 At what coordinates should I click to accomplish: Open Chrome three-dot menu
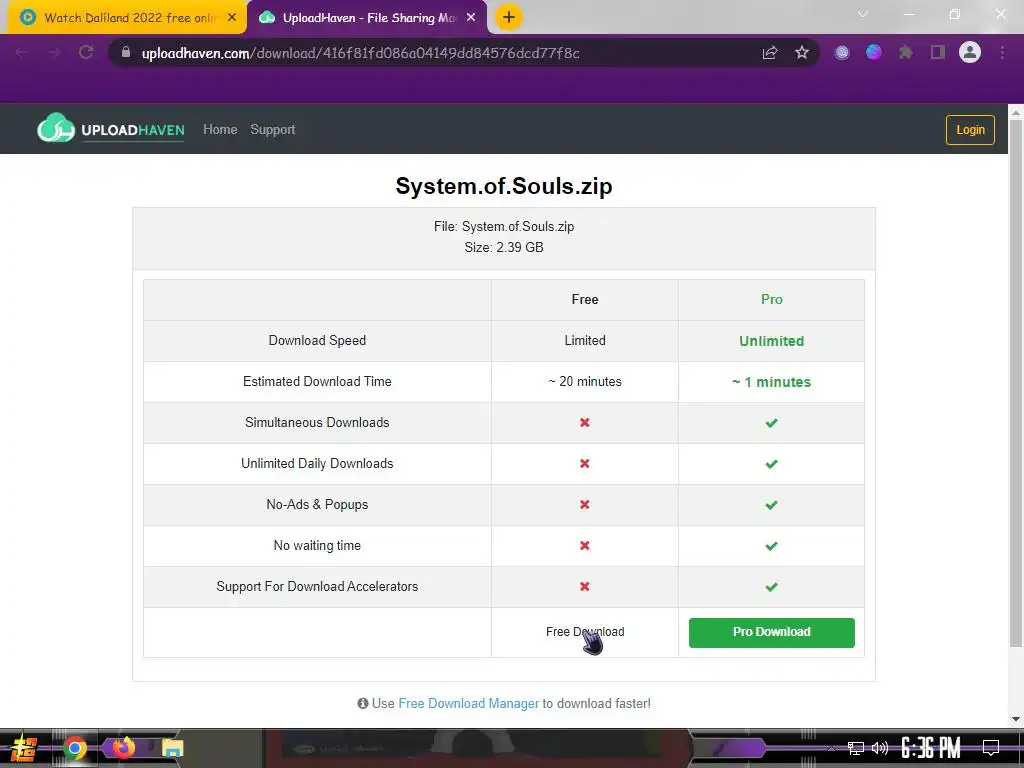(1002, 52)
